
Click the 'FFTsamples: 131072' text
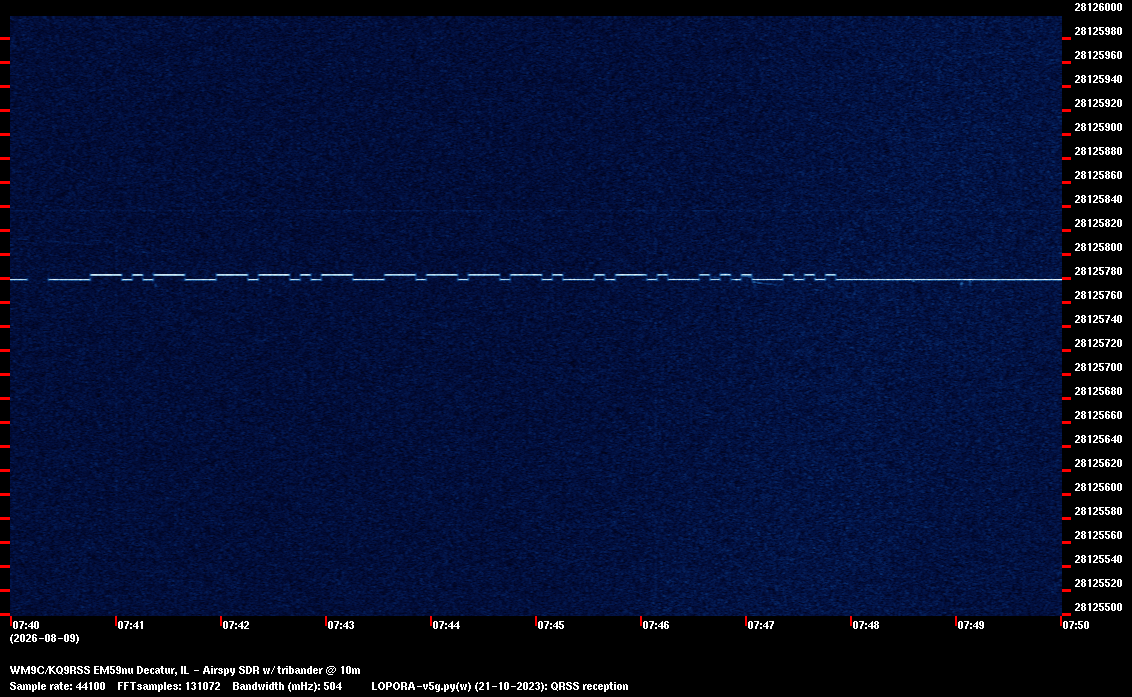coord(169,686)
